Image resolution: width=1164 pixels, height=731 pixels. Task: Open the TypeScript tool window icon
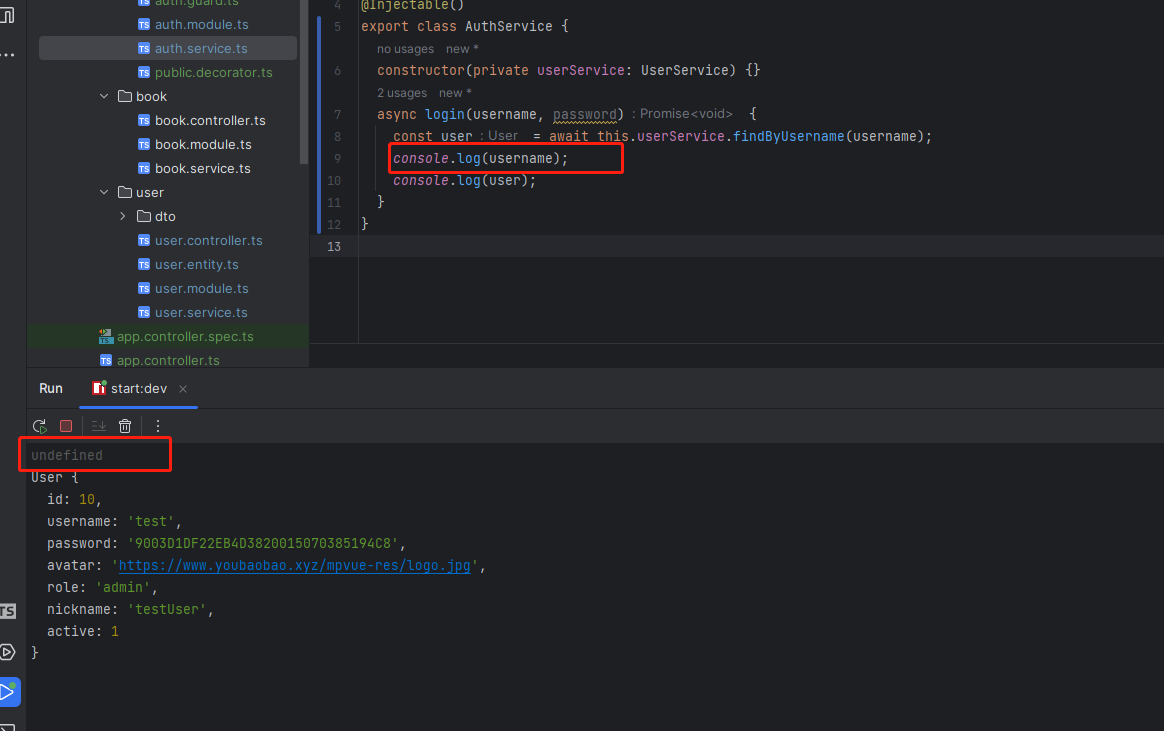coord(7,611)
